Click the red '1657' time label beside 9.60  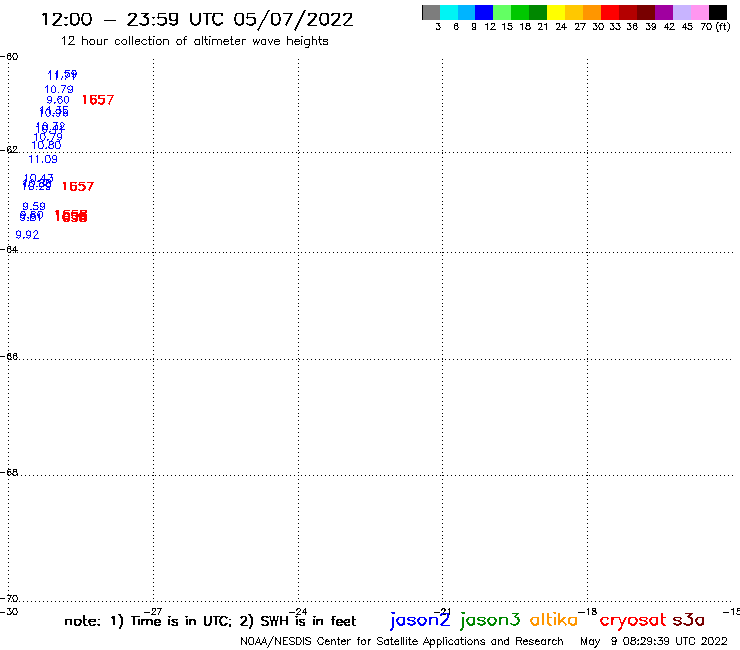point(98,100)
